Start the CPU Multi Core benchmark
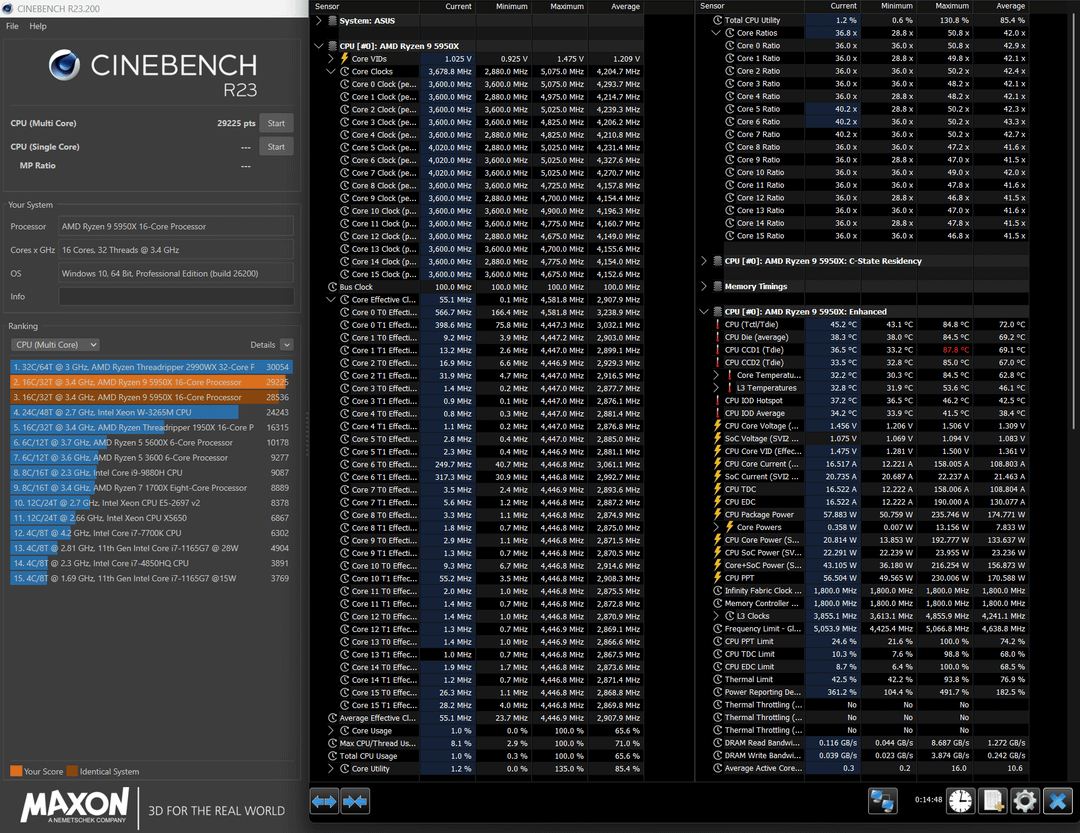Image resolution: width=1080 pixels, height=833 pixels. click(276, 123)
